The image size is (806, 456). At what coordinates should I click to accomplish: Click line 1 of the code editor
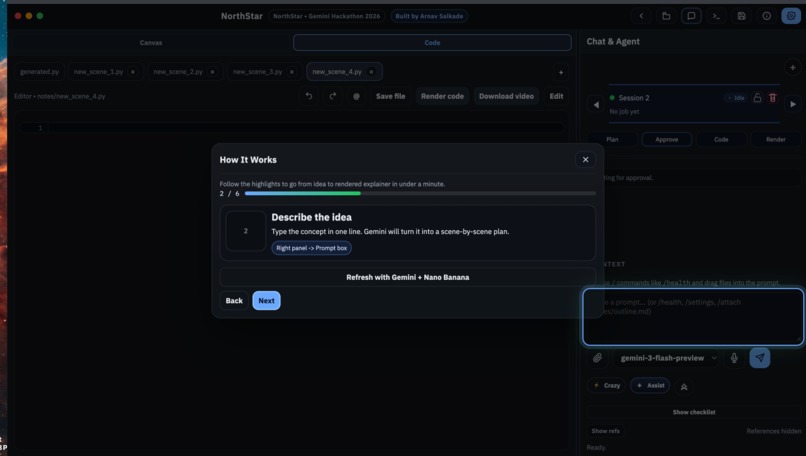pyautogui.click(x=292, y=127)
